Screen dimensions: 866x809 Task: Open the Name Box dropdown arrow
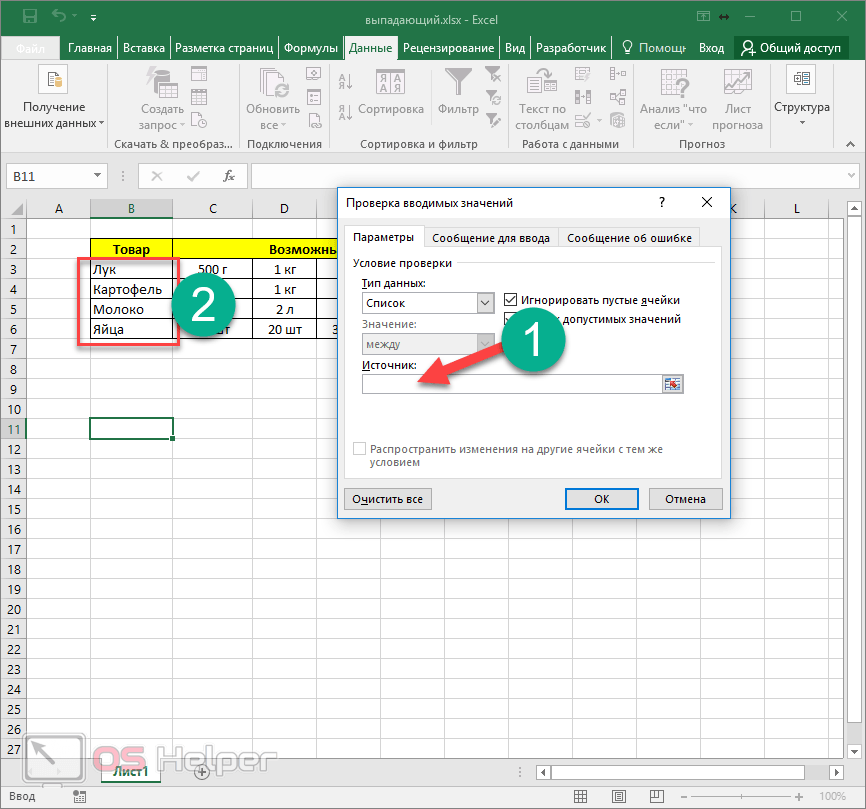(97, 176)
